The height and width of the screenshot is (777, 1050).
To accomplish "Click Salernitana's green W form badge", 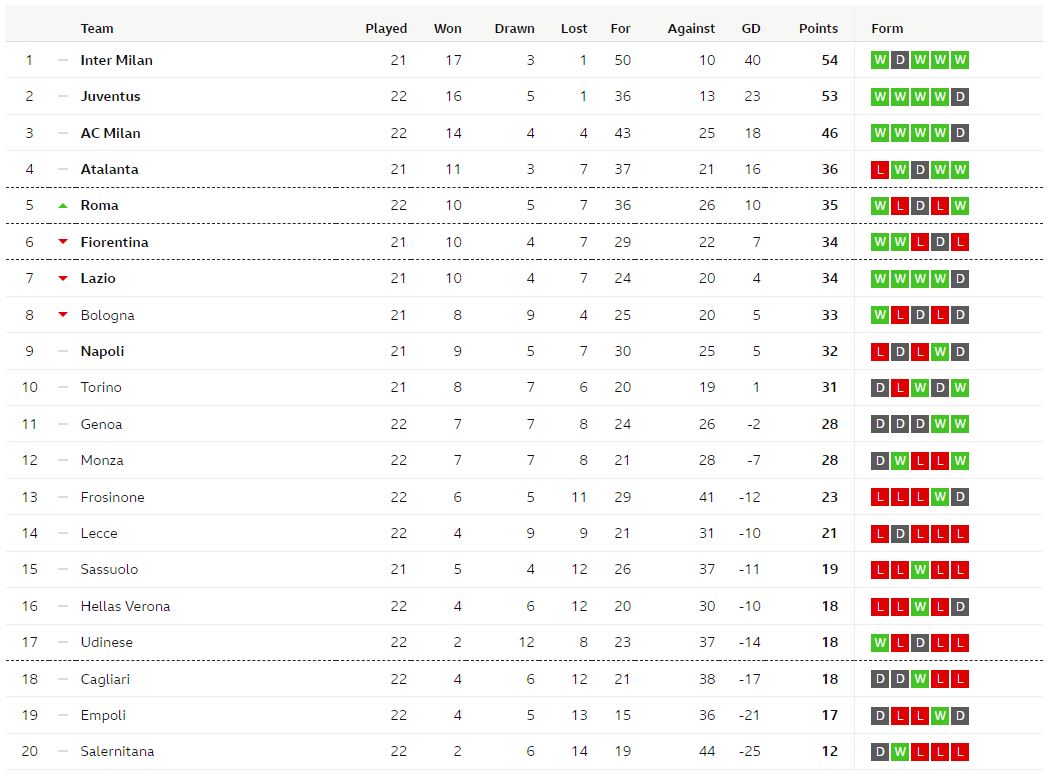I will (900, 752).
